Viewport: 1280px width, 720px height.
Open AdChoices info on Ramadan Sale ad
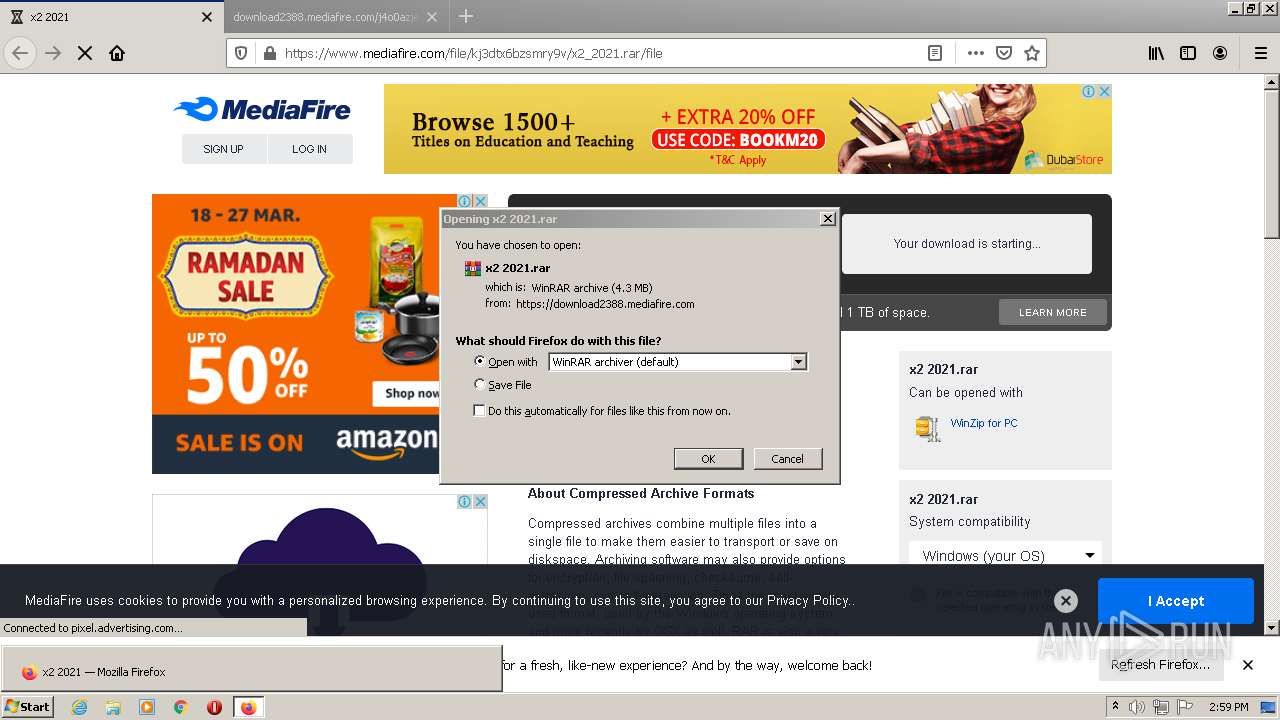(x=464, y=201)
